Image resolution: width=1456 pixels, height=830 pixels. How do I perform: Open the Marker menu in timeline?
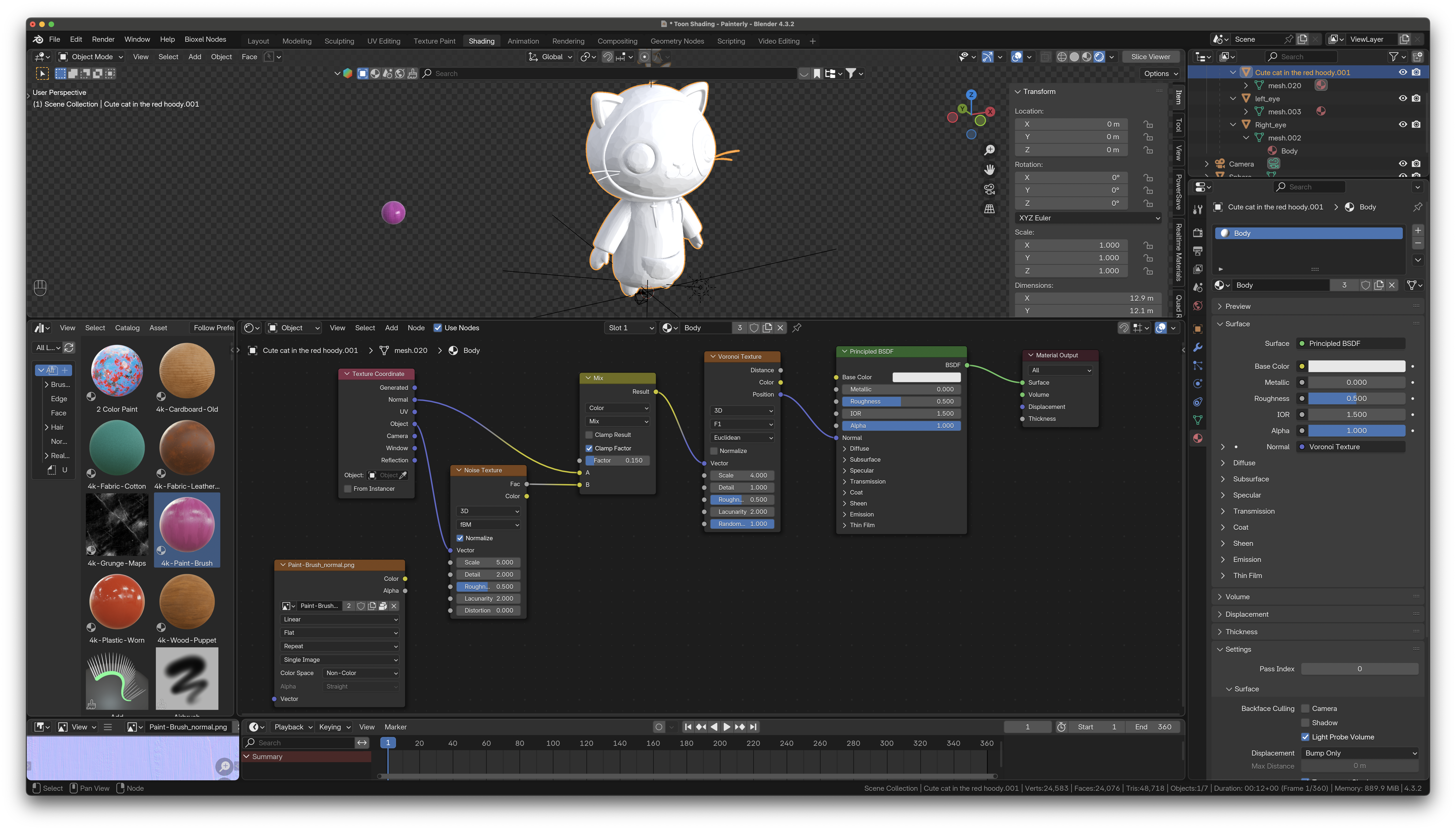pyautogui.click(x=396, y=727)
